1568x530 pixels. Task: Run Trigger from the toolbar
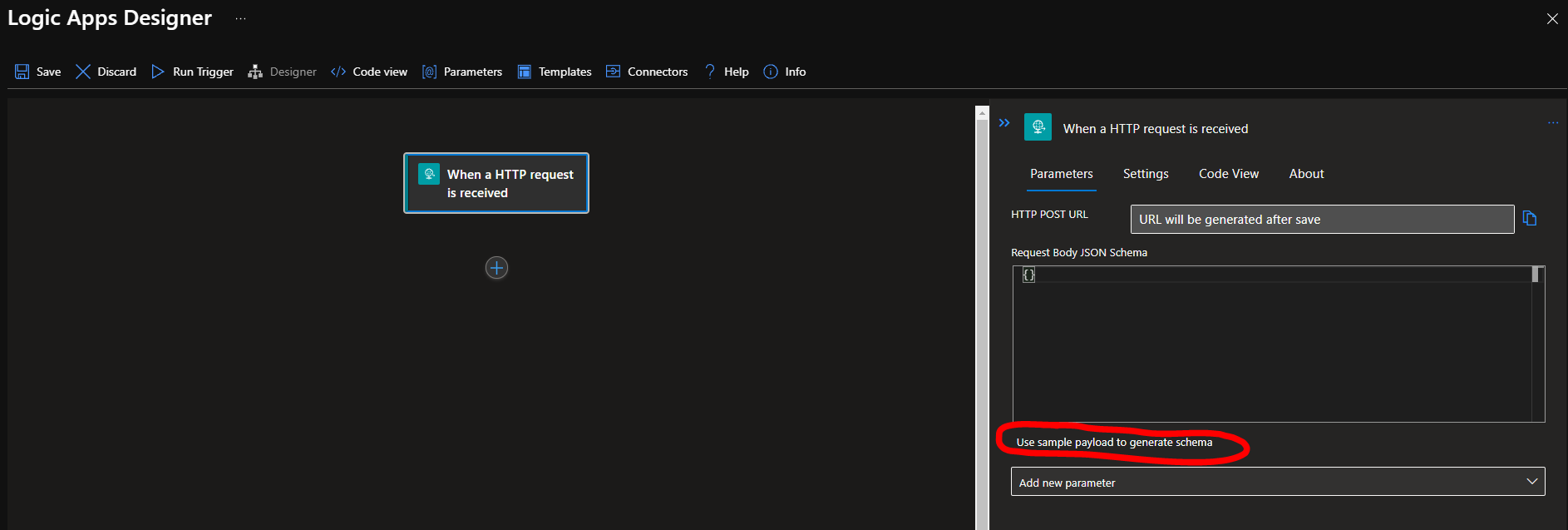[x=193, y=72]
